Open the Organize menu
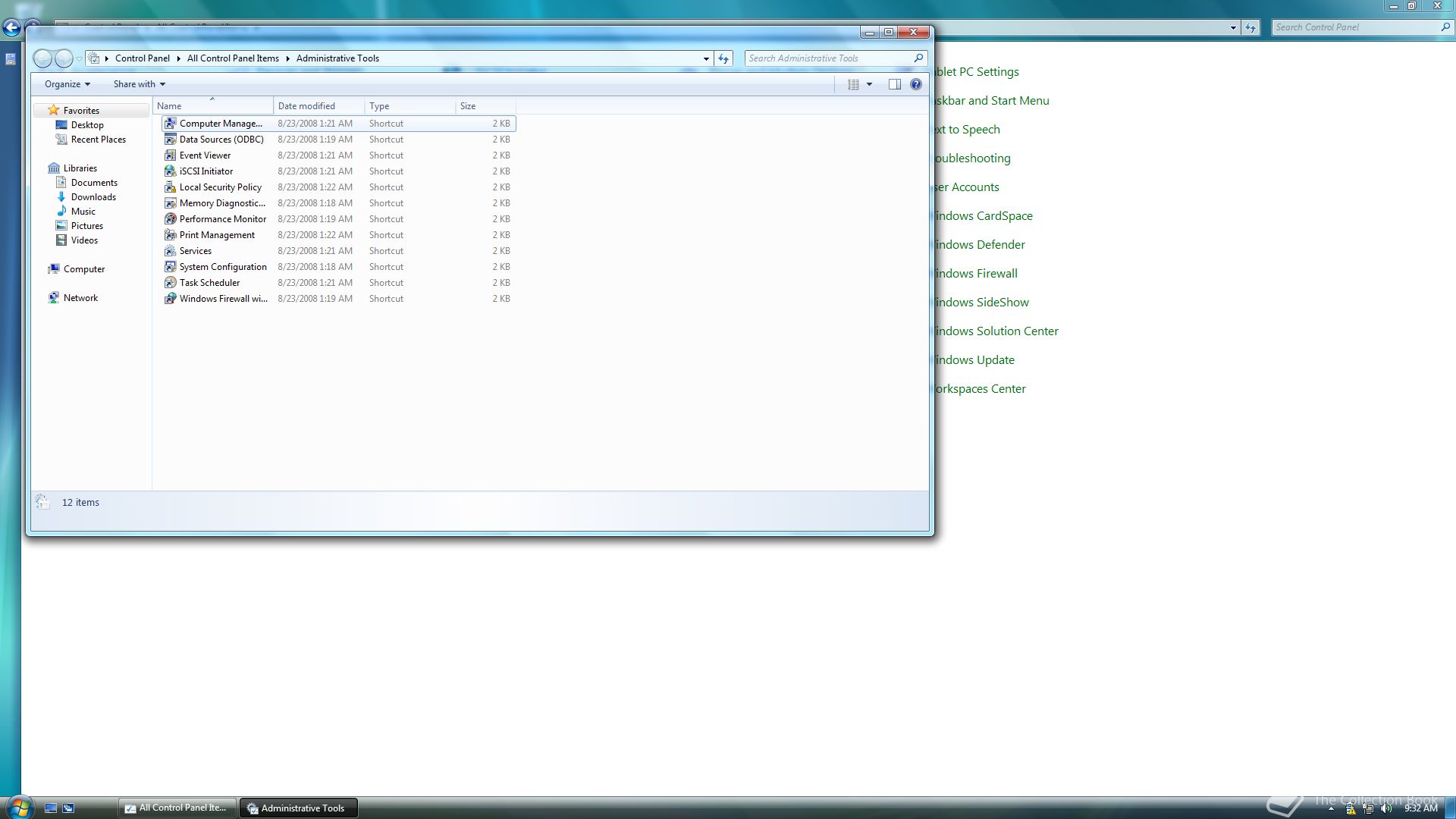This screenshot has width=1456, height=819. tap(67, 84)
